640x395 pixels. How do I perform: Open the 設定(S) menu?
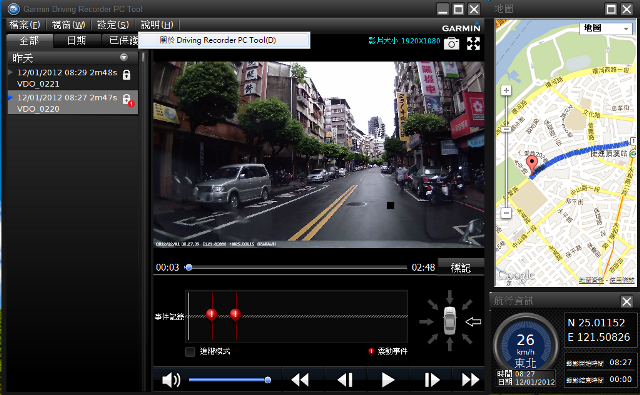tap(113, 25)
